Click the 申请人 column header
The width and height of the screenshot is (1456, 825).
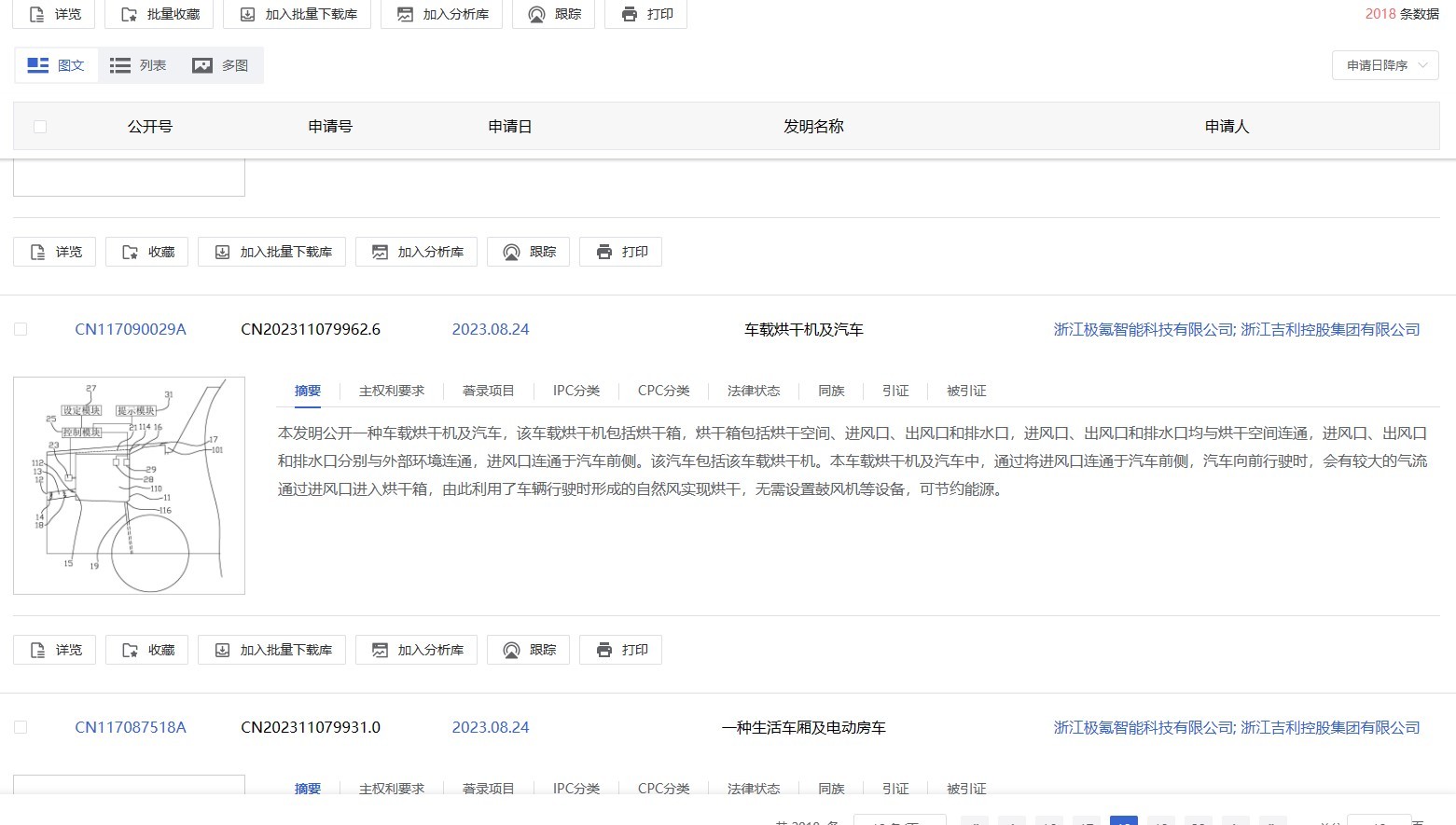1227,127
